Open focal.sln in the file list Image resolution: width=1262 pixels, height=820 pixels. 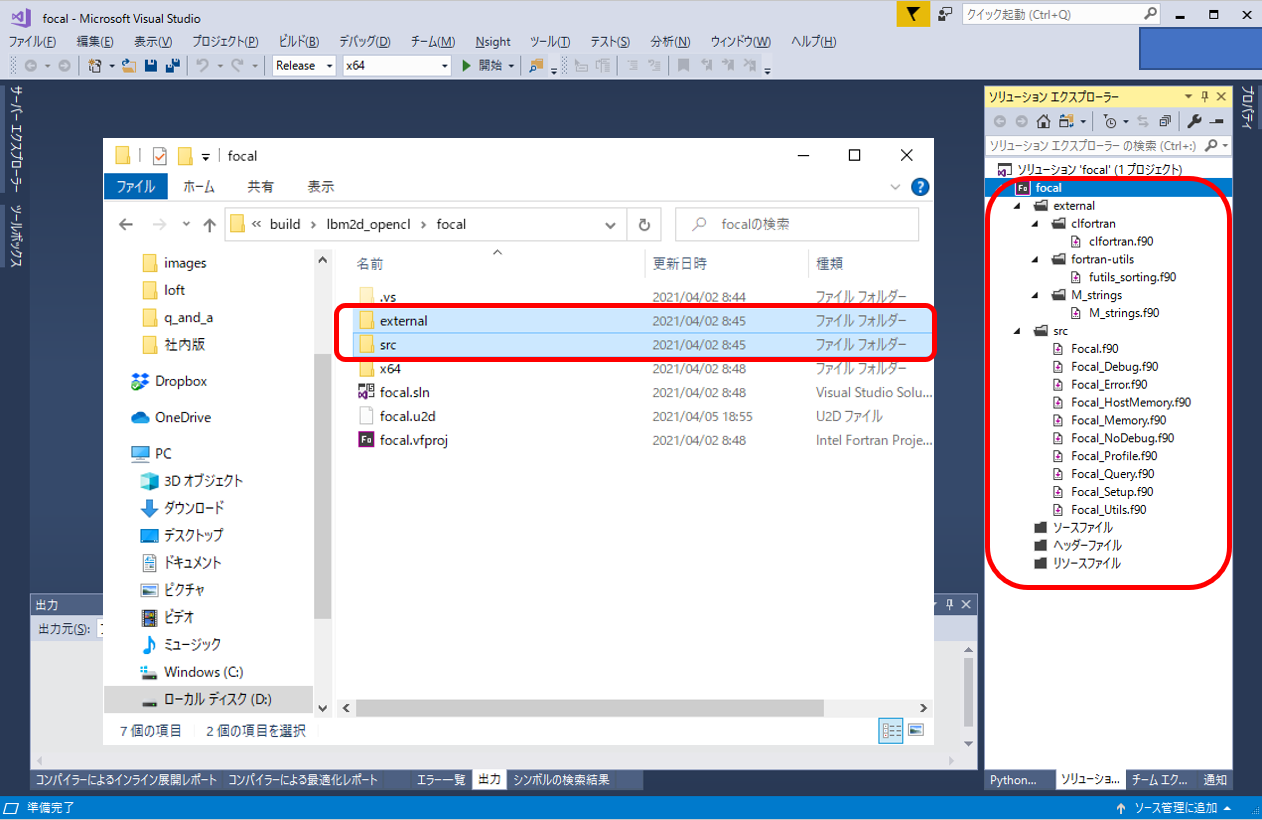click(x=404, y=392)
